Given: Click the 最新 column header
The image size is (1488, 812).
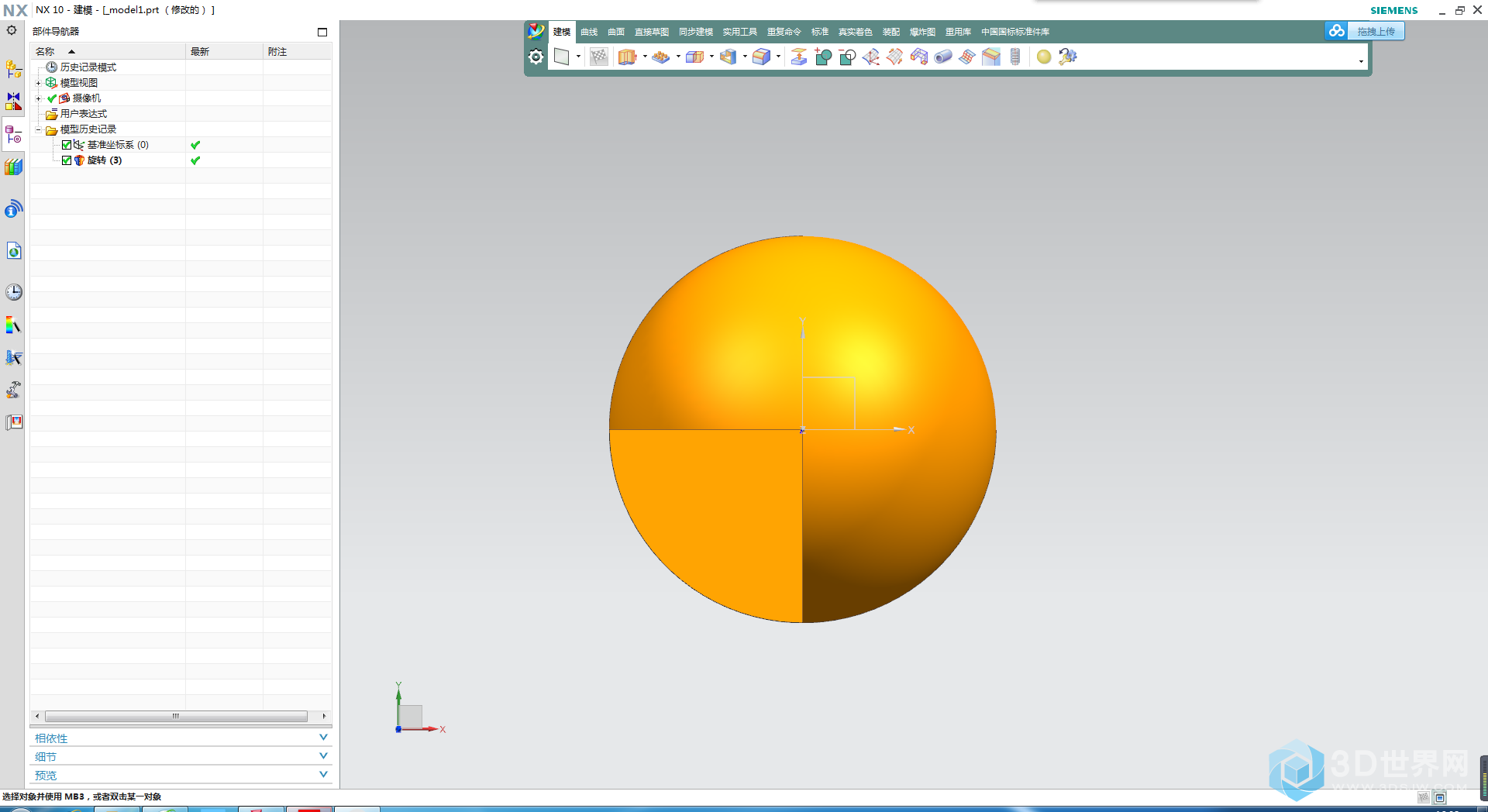Looking at the screenshot, I should click(x=224, y=51).
